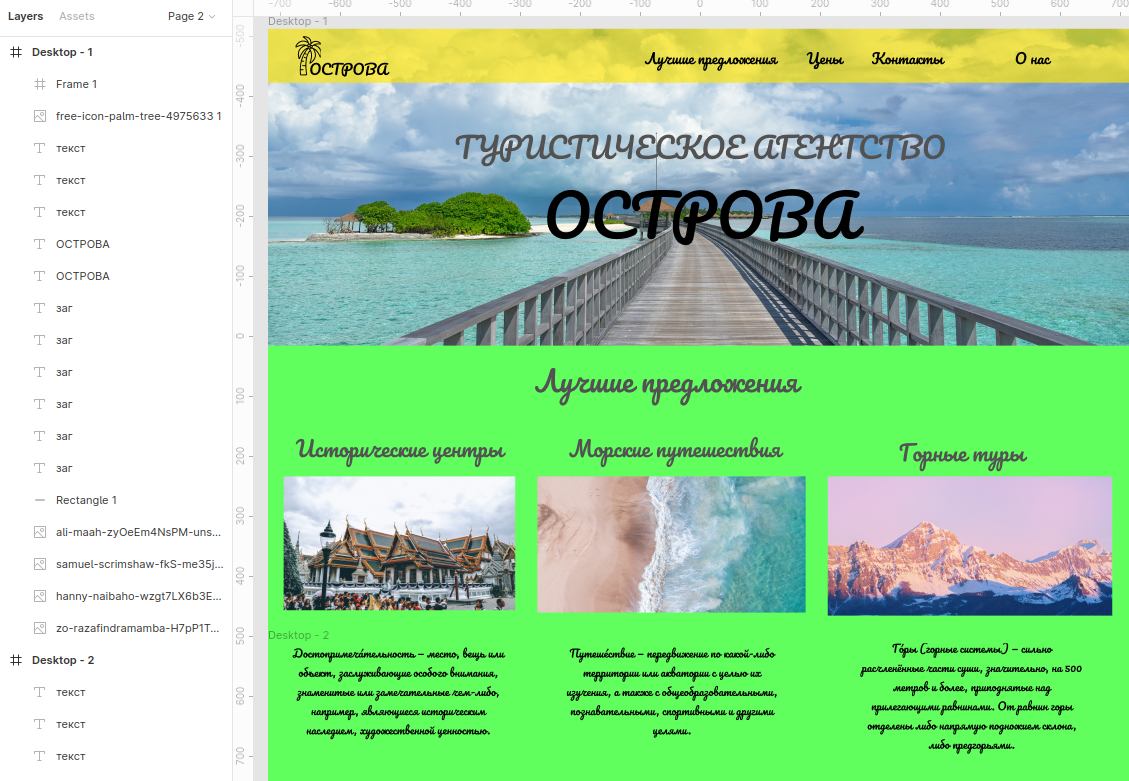Screen dimensions: 1129x781
Task: Switch to the Assets tab
Action: point(76,16)
